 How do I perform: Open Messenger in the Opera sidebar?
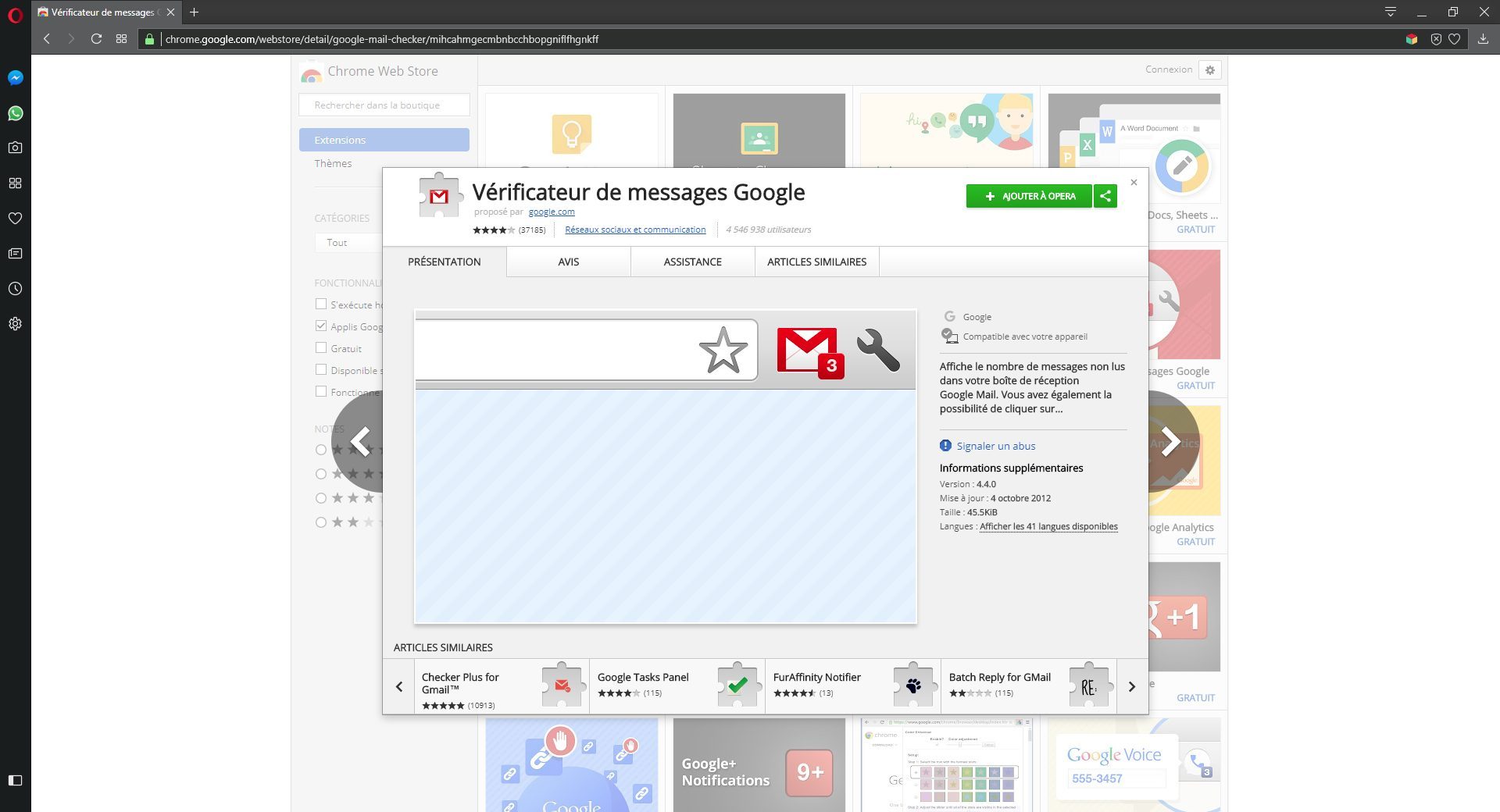(x=15, y=77)
